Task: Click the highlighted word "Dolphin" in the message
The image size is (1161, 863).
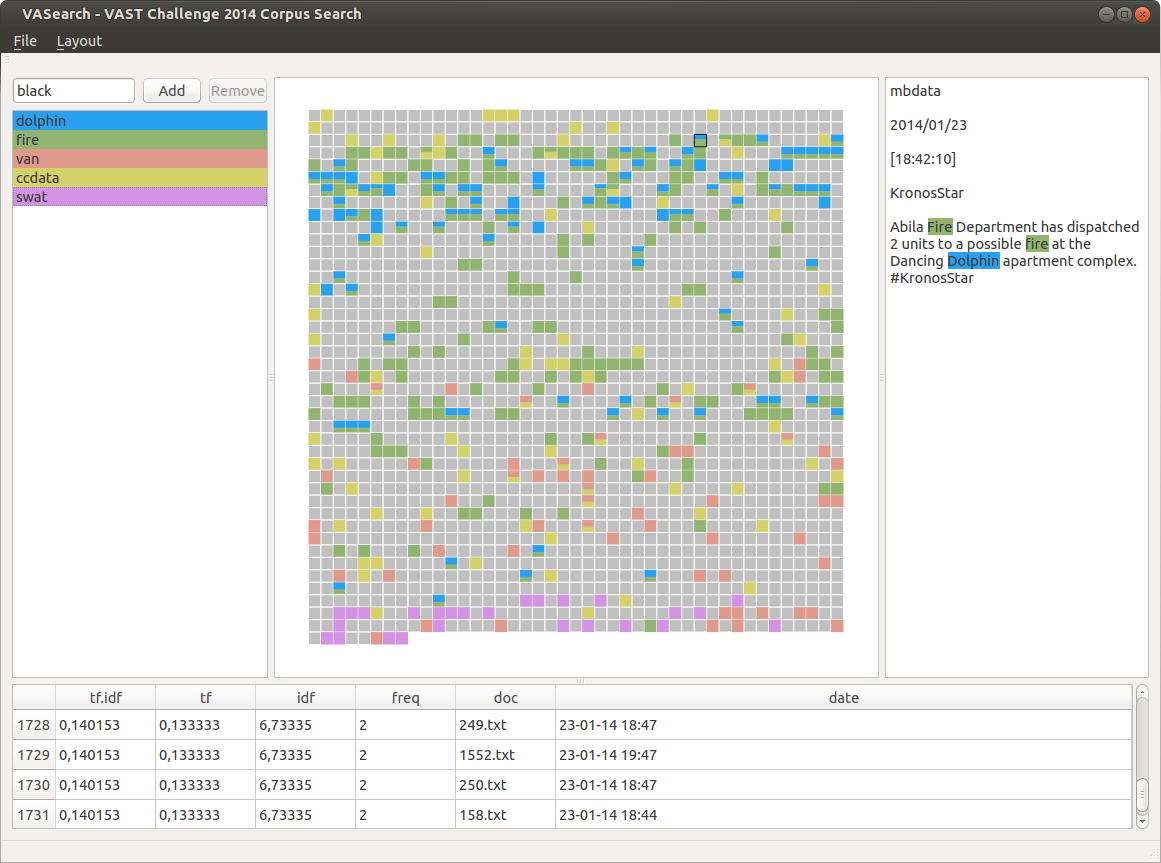Action: click(x=974, y=261)
